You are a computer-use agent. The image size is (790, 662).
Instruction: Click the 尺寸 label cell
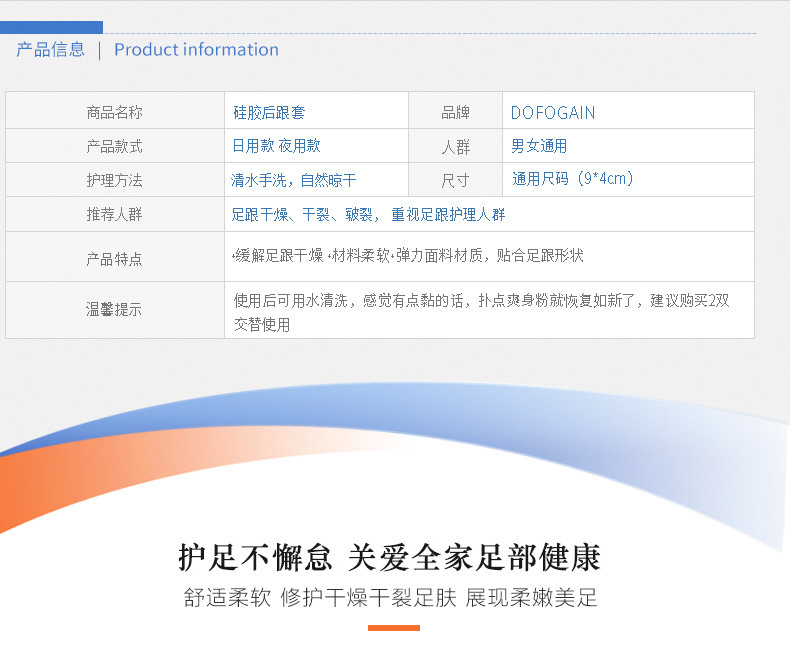pos(455,180)
